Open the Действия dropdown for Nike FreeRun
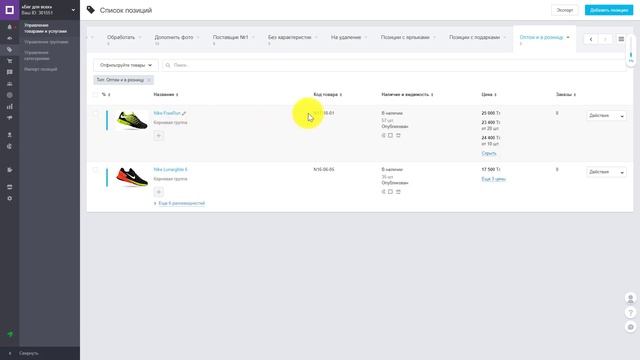 coord(606,116)
